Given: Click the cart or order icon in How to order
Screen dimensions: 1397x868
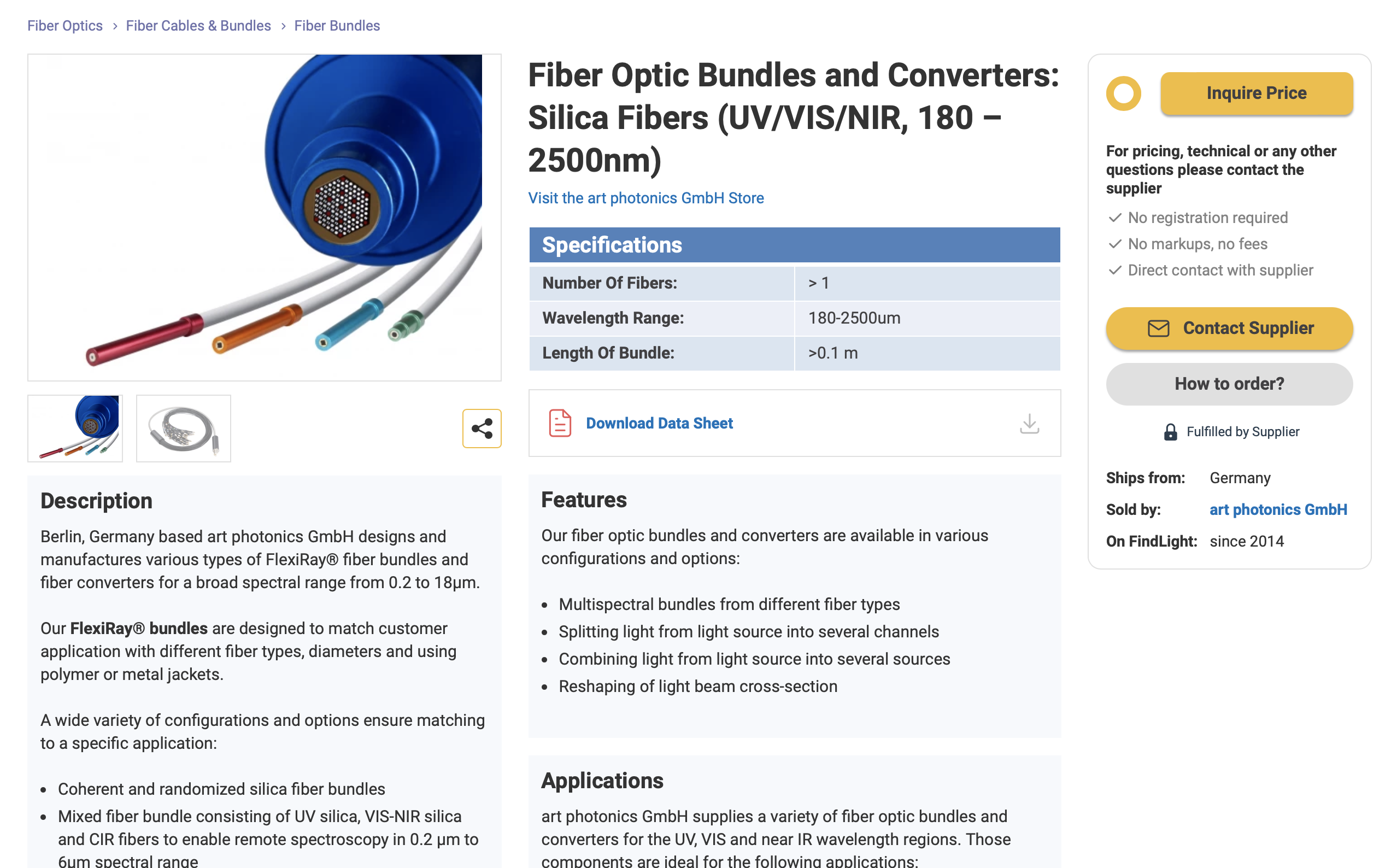Looking at the screenshot, I should click(1229, 384).
